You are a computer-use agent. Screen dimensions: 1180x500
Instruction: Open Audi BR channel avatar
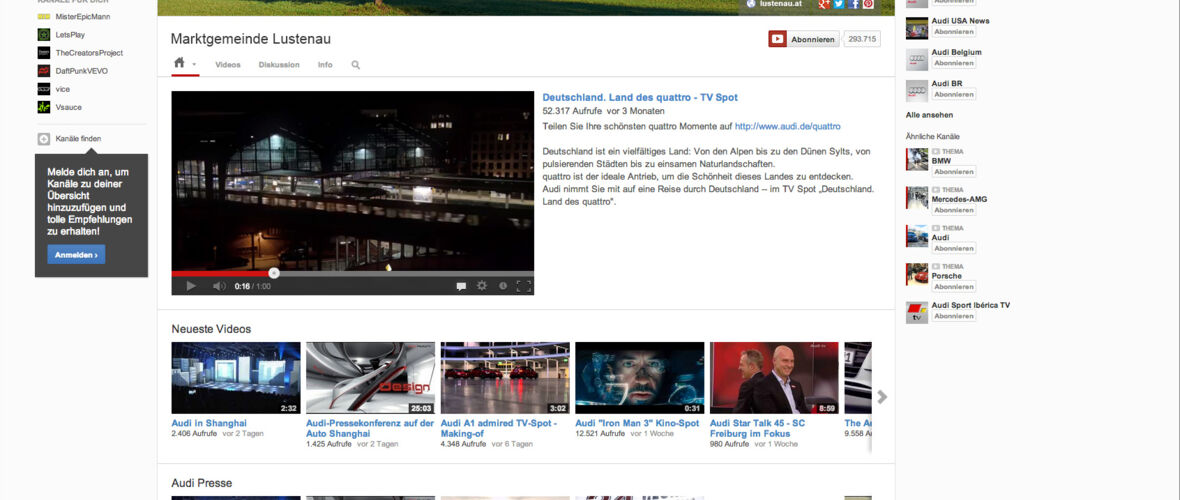coord(917,91)
